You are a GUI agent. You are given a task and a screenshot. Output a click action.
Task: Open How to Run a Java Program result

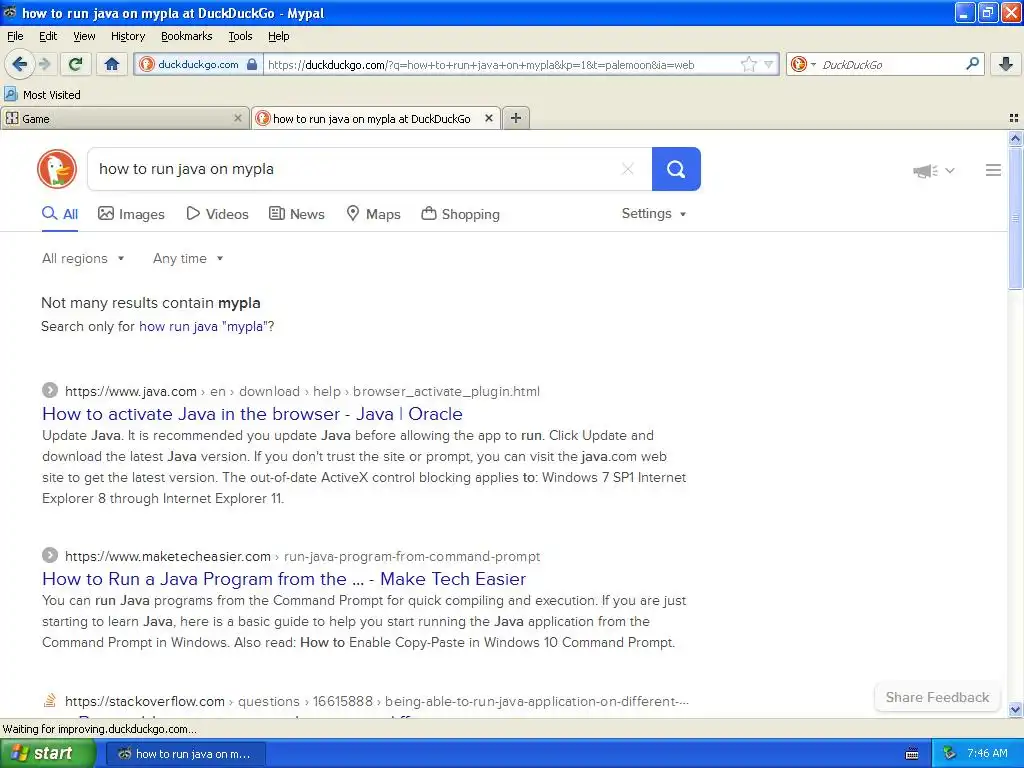284,579
